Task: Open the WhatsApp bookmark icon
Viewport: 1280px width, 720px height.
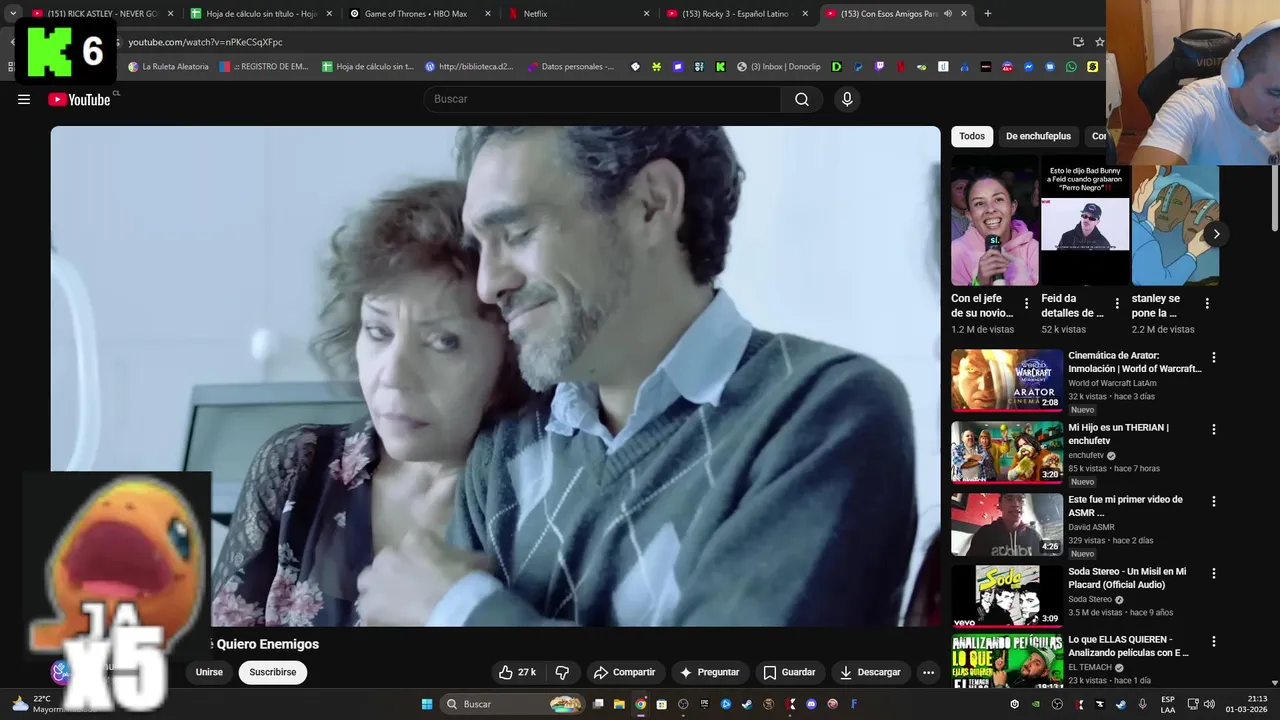Action: click(1072, 67)
